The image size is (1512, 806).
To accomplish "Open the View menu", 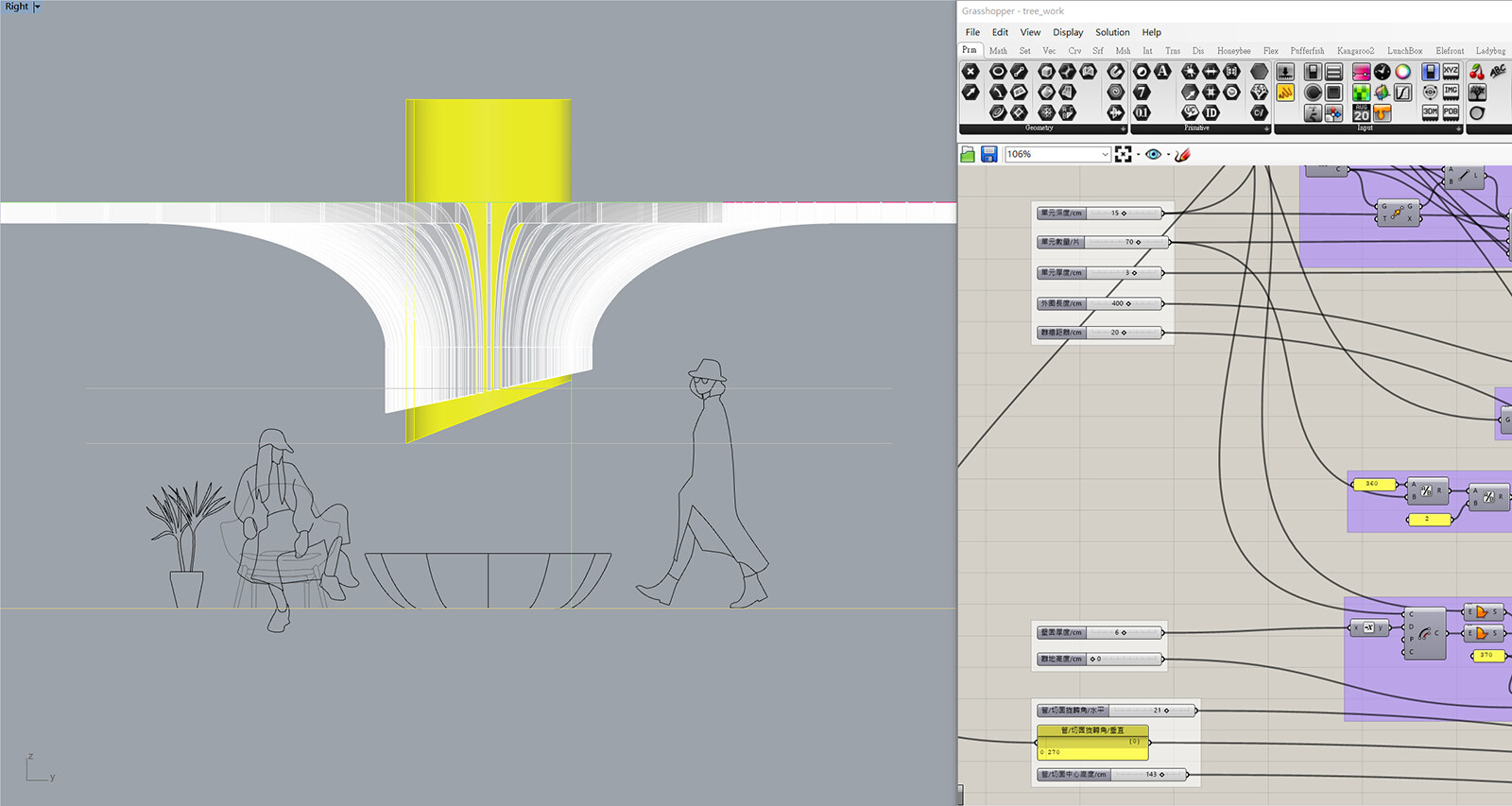I will [x=1030, y=32].
